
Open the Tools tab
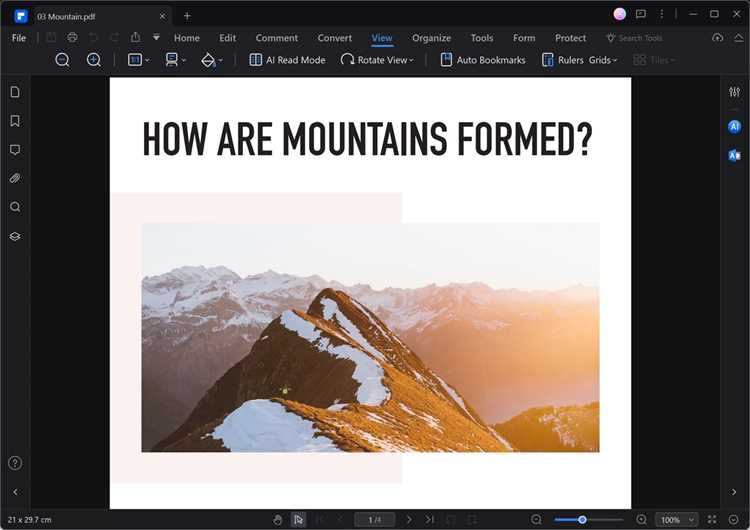482,38
